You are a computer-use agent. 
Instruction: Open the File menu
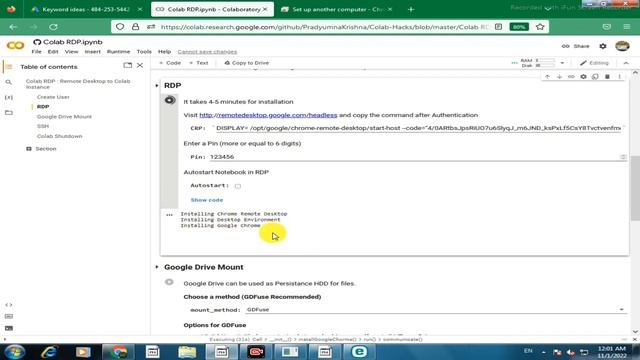pos(36,52)
